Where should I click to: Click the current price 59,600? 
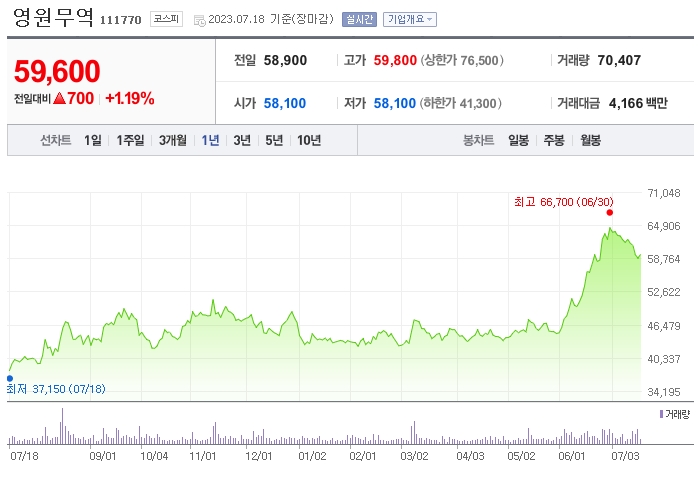point(57,71)
